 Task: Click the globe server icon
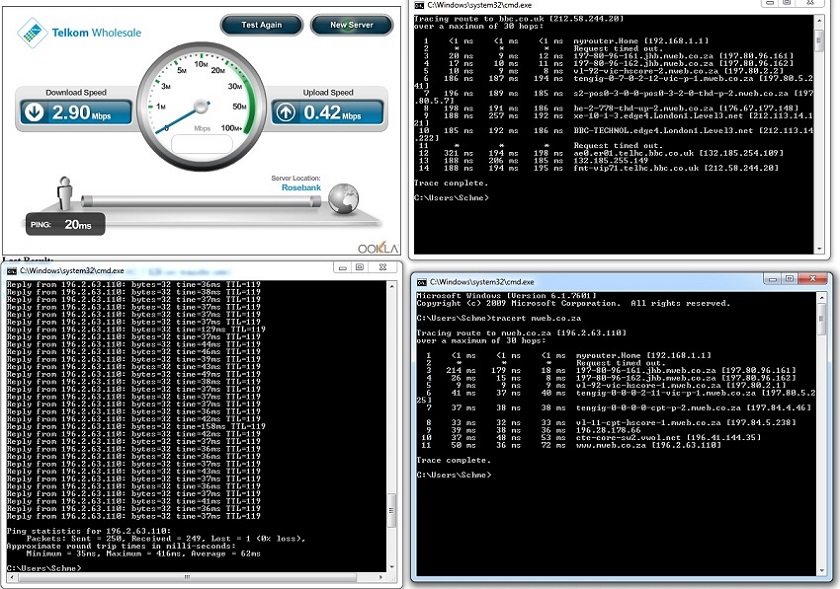(x=345, y=197)
